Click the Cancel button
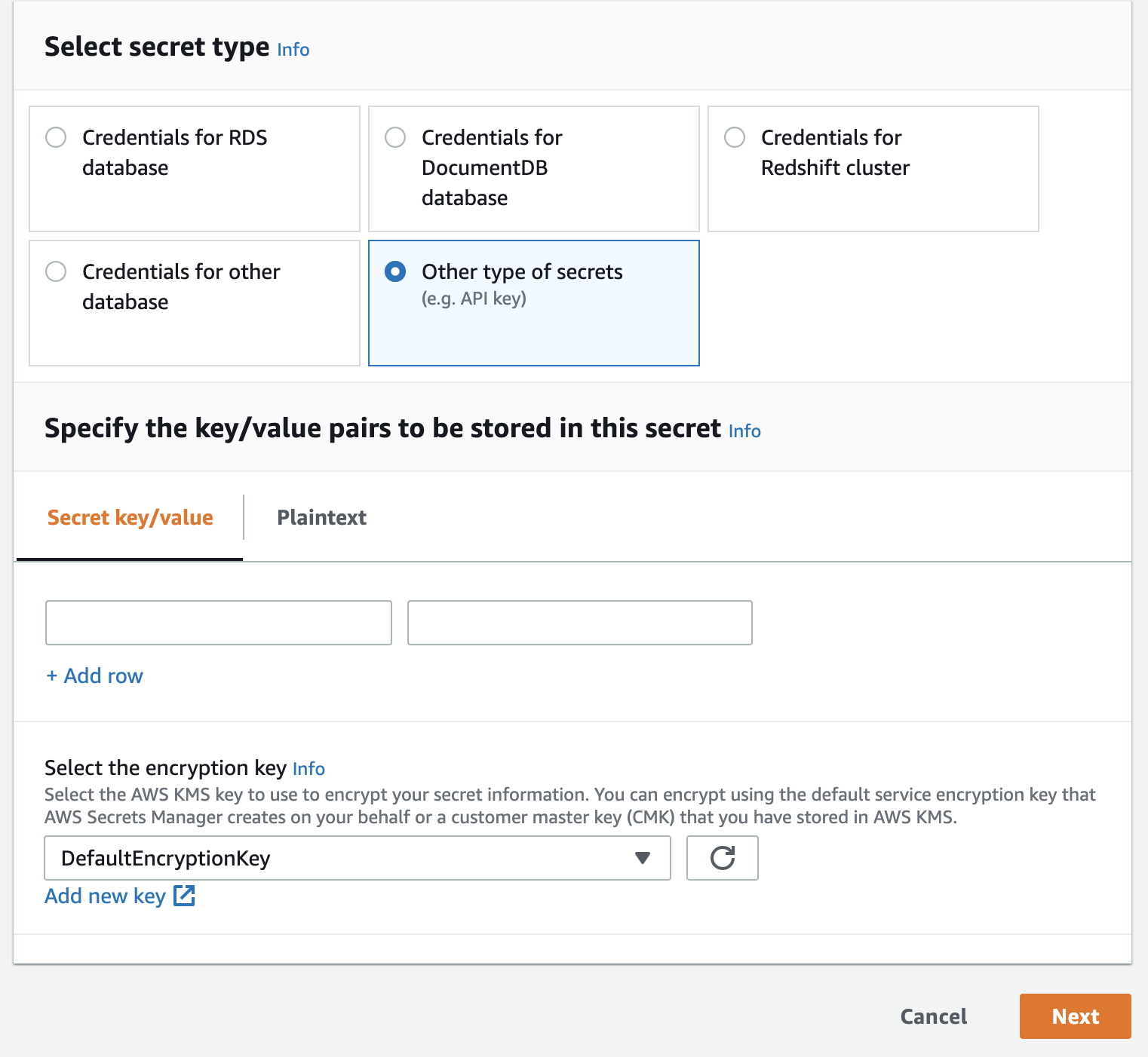1148x1057 pixels. coord(933,1016)
